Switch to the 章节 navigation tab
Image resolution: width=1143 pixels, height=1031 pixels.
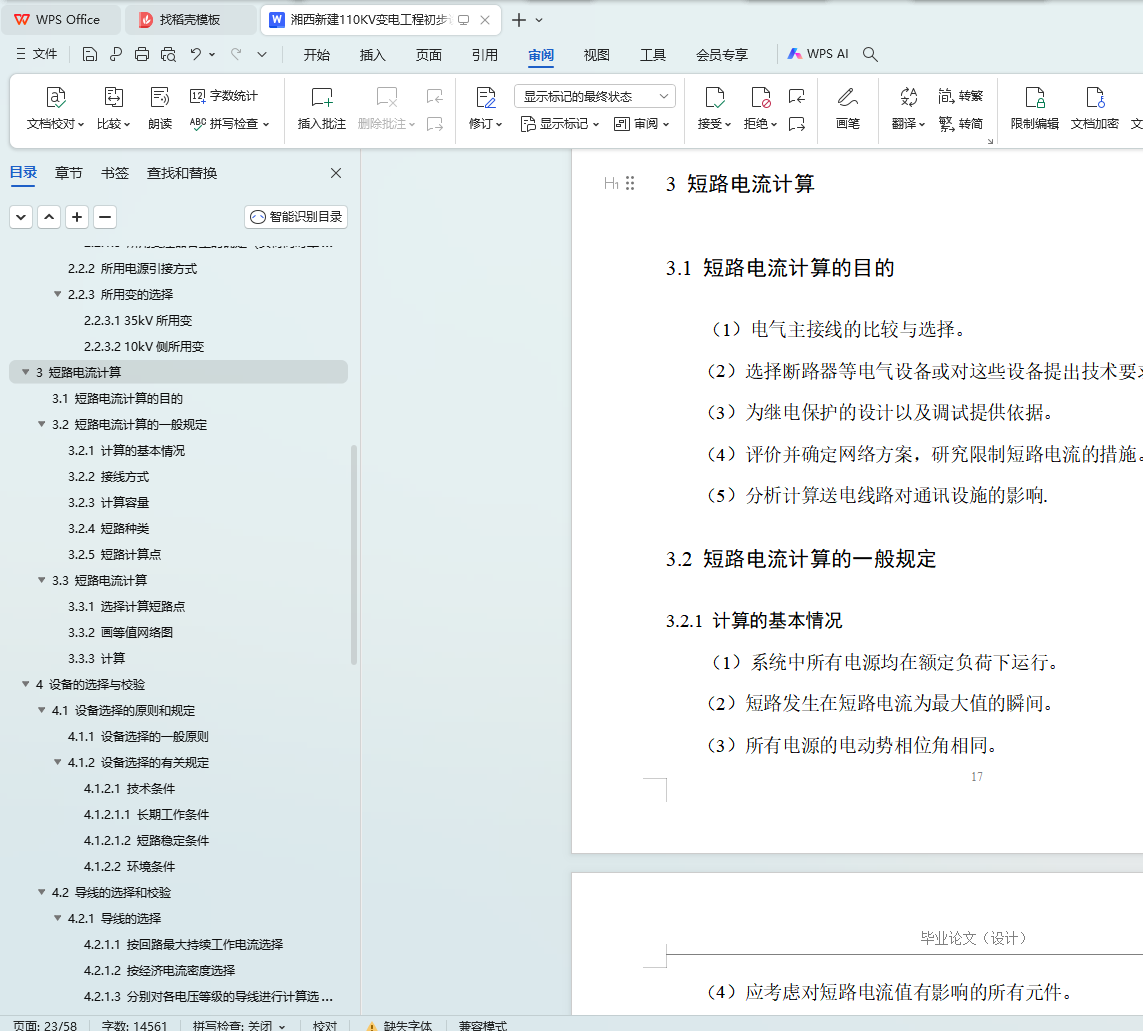click(69, 173)
